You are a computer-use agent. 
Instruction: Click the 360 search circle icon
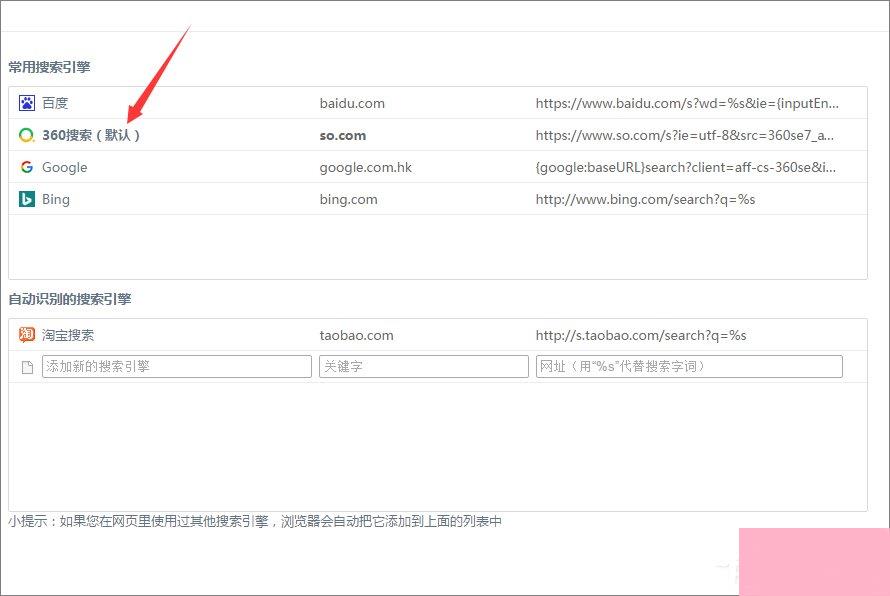27,135
